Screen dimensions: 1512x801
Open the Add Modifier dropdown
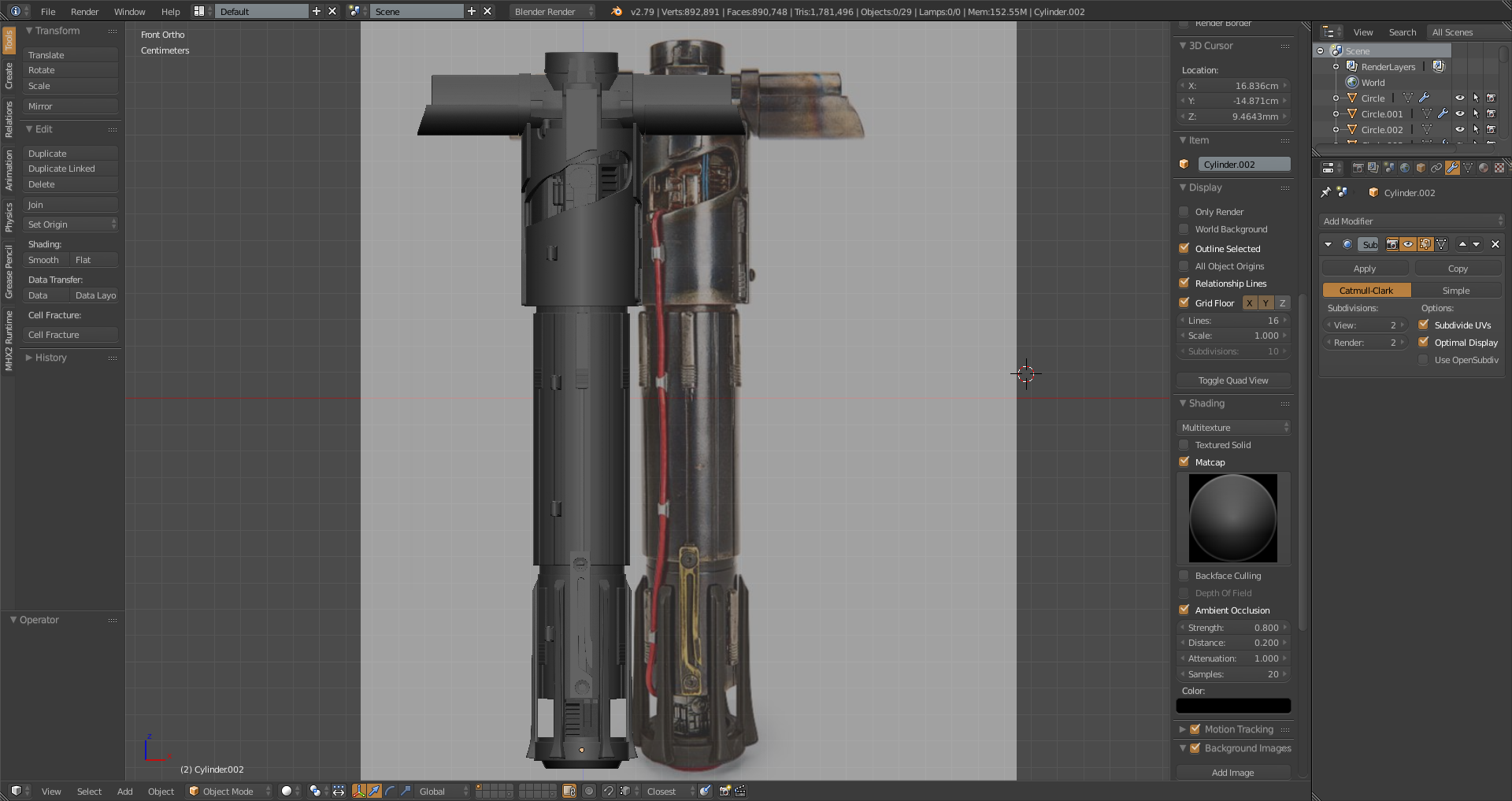[x=1411, y=221]
